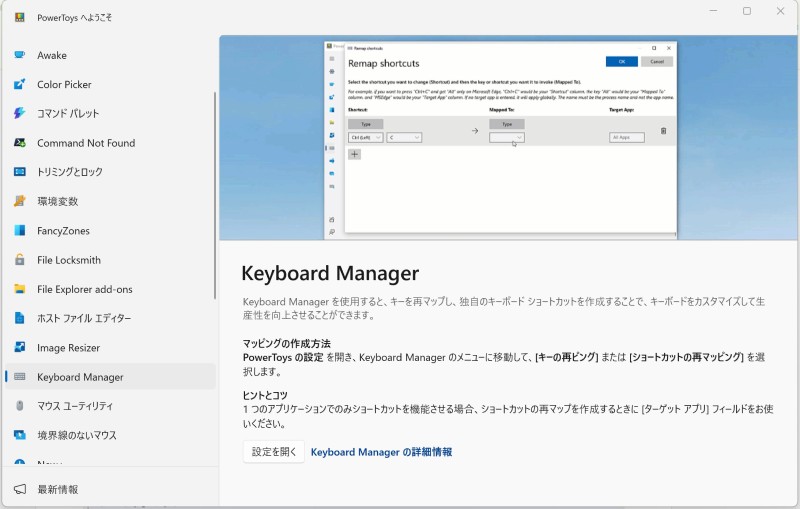Select Image Resizer in the sidebar
Screen dimensions: 800x509
tap(110, 347)
